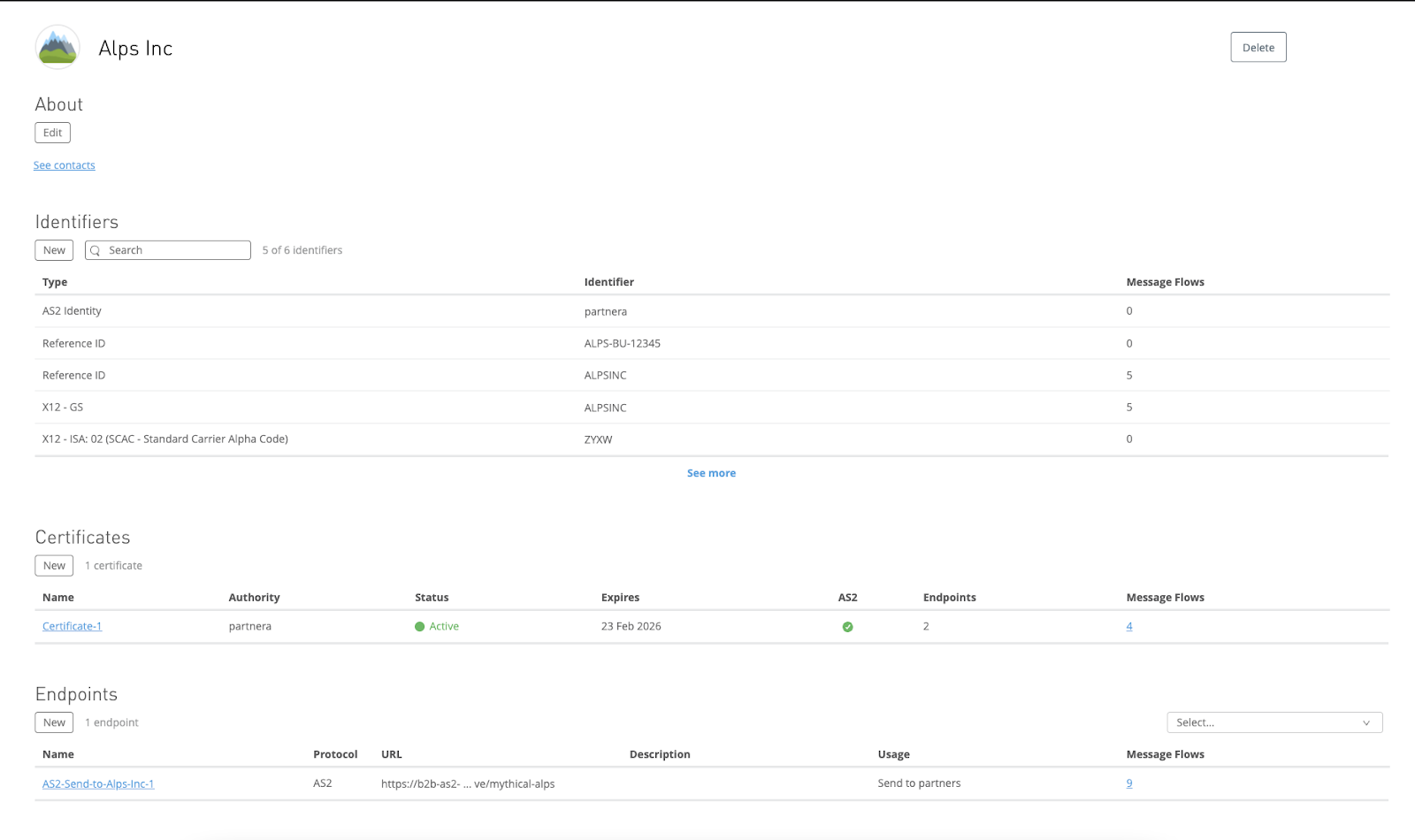This screenshot has width=1415, height=840.
Task: Expand identifiers with See more
Action: pyautogui.click(x=711, y=473)
